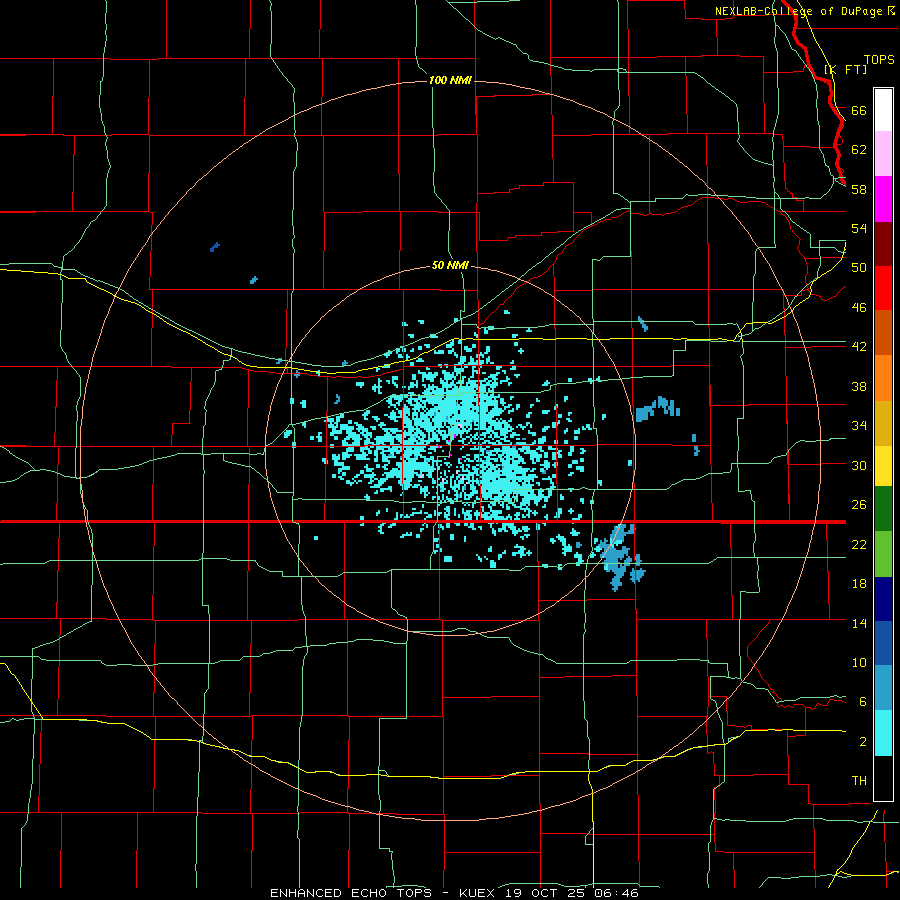Click the bright red swatch between 46 and 50

pyautogui.click(x=883, y=288)
